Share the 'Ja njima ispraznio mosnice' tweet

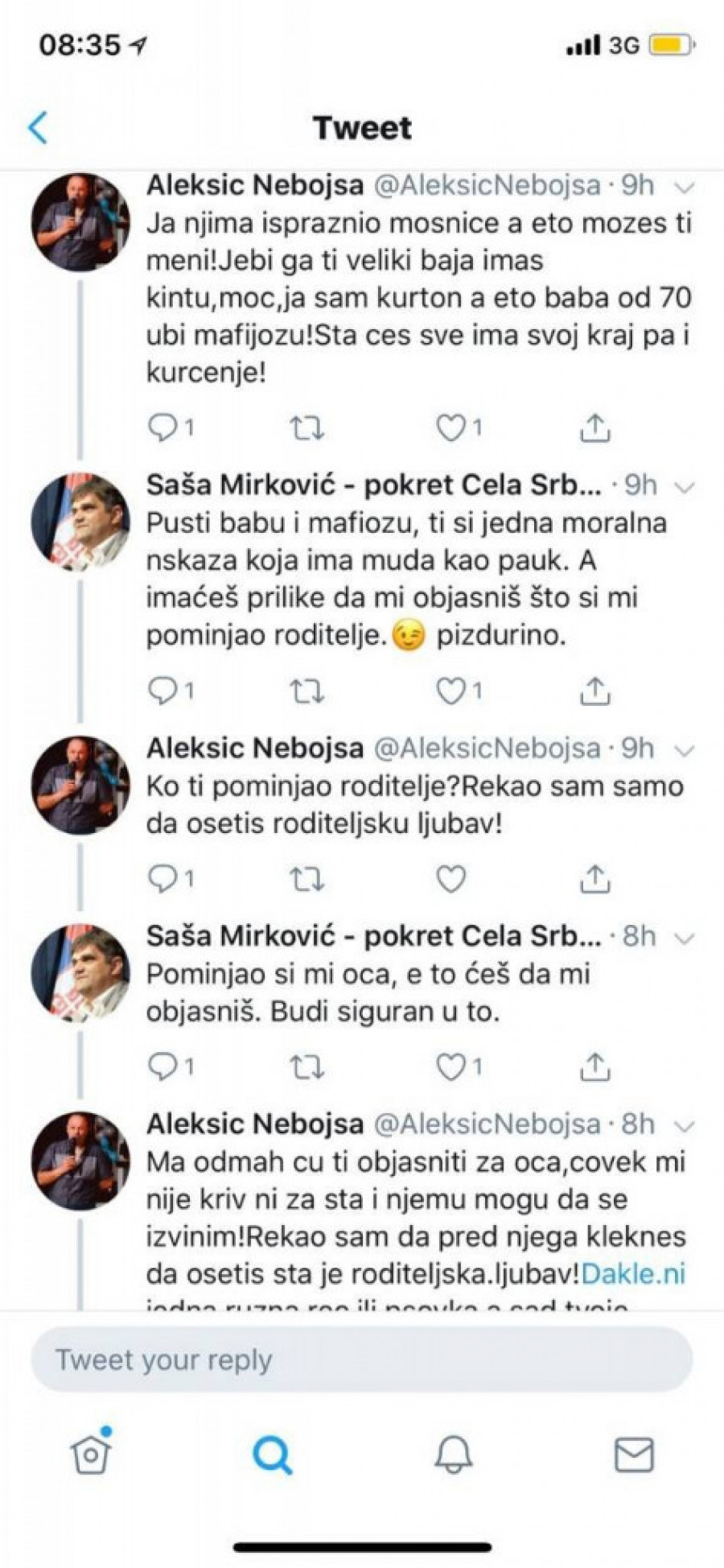(x=594, y=428)
